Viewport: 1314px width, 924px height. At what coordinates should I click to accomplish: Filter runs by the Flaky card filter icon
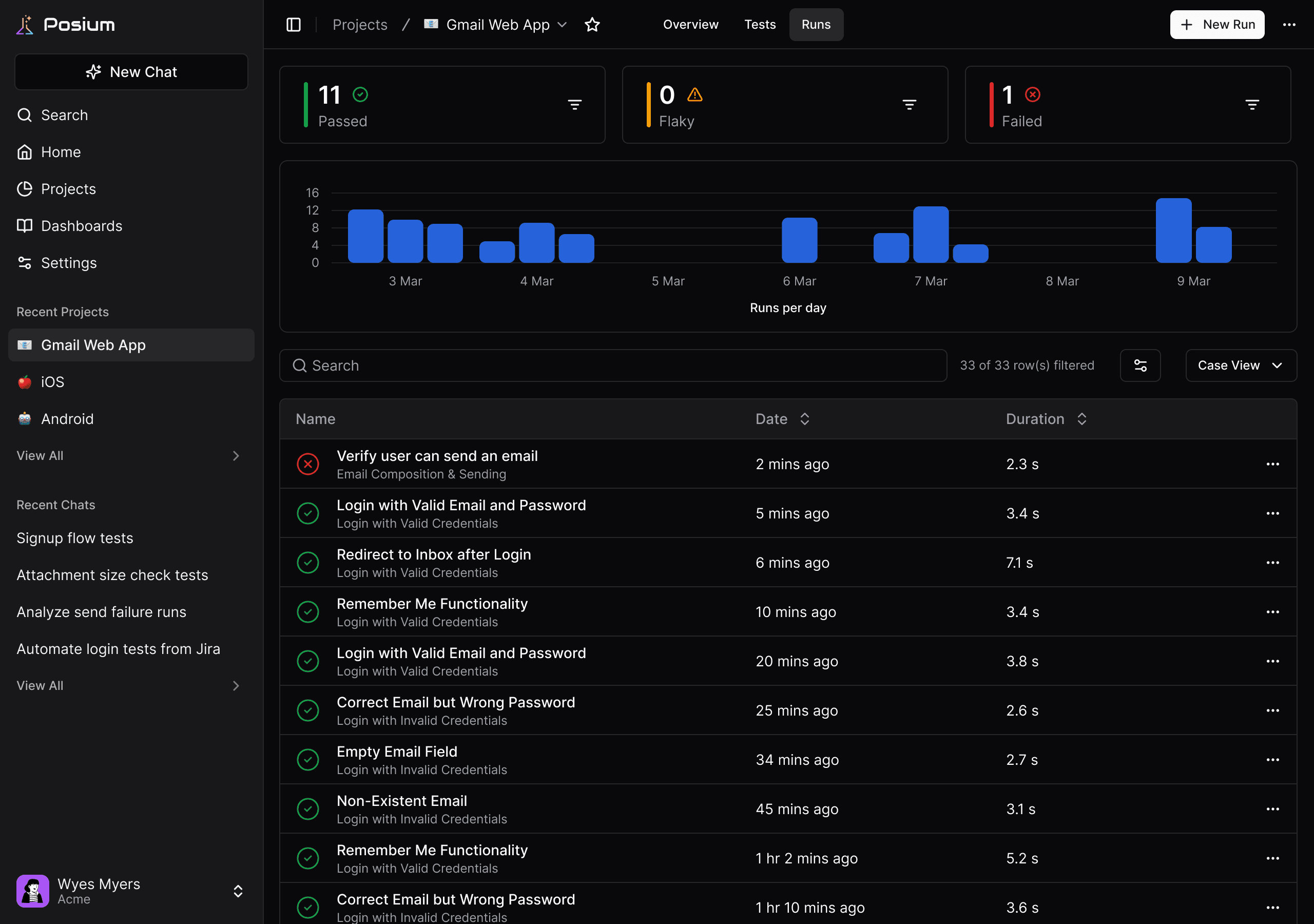coord(909,105)
